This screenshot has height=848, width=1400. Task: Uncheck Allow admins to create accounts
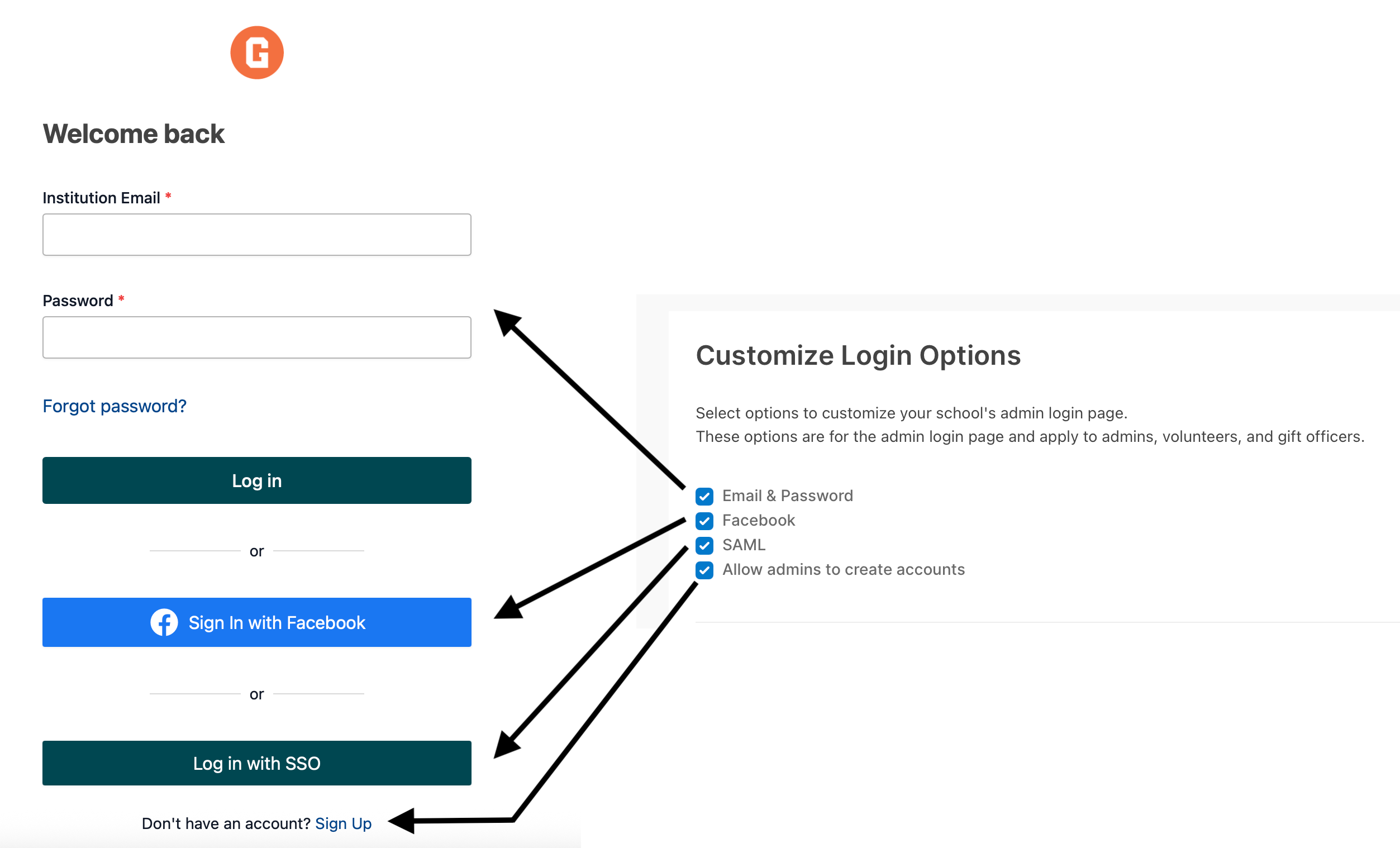(x=704, y=570)
